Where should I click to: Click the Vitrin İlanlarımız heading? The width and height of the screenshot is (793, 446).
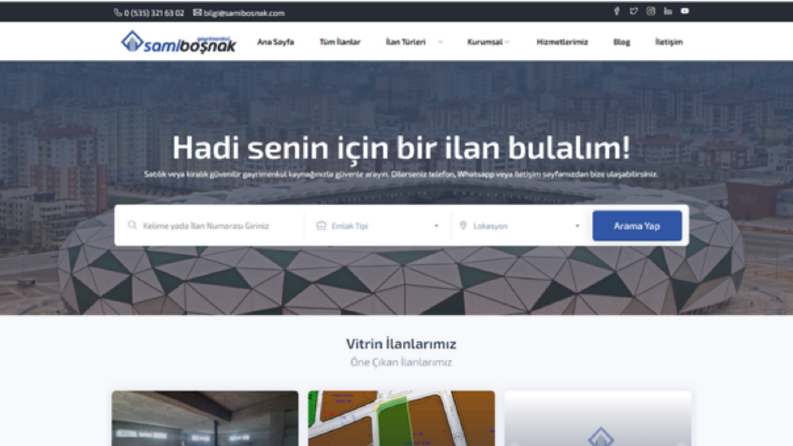point(401,344)
